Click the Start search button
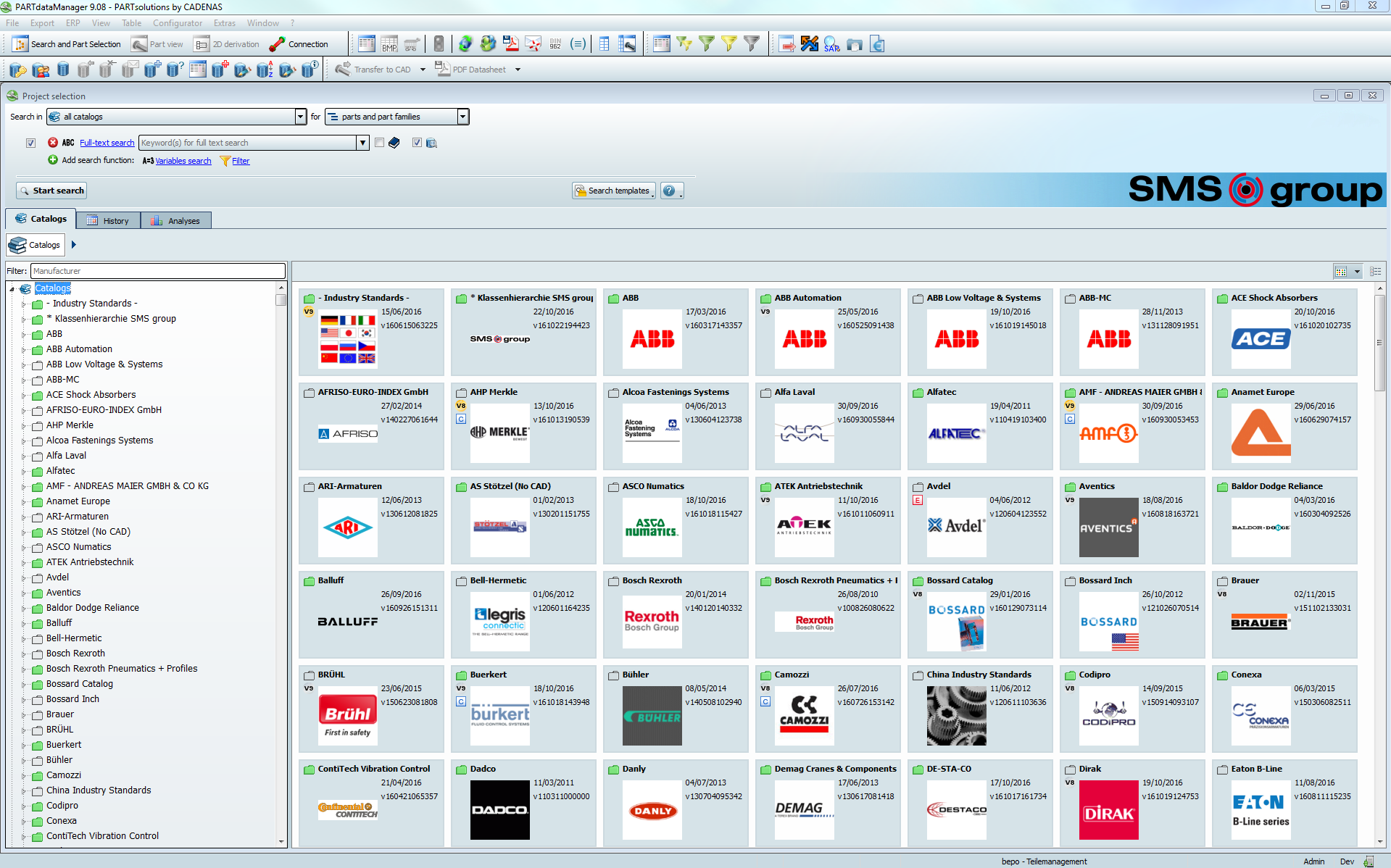The width and height of the screenshot is (1391, 868). tap(51, 191)
